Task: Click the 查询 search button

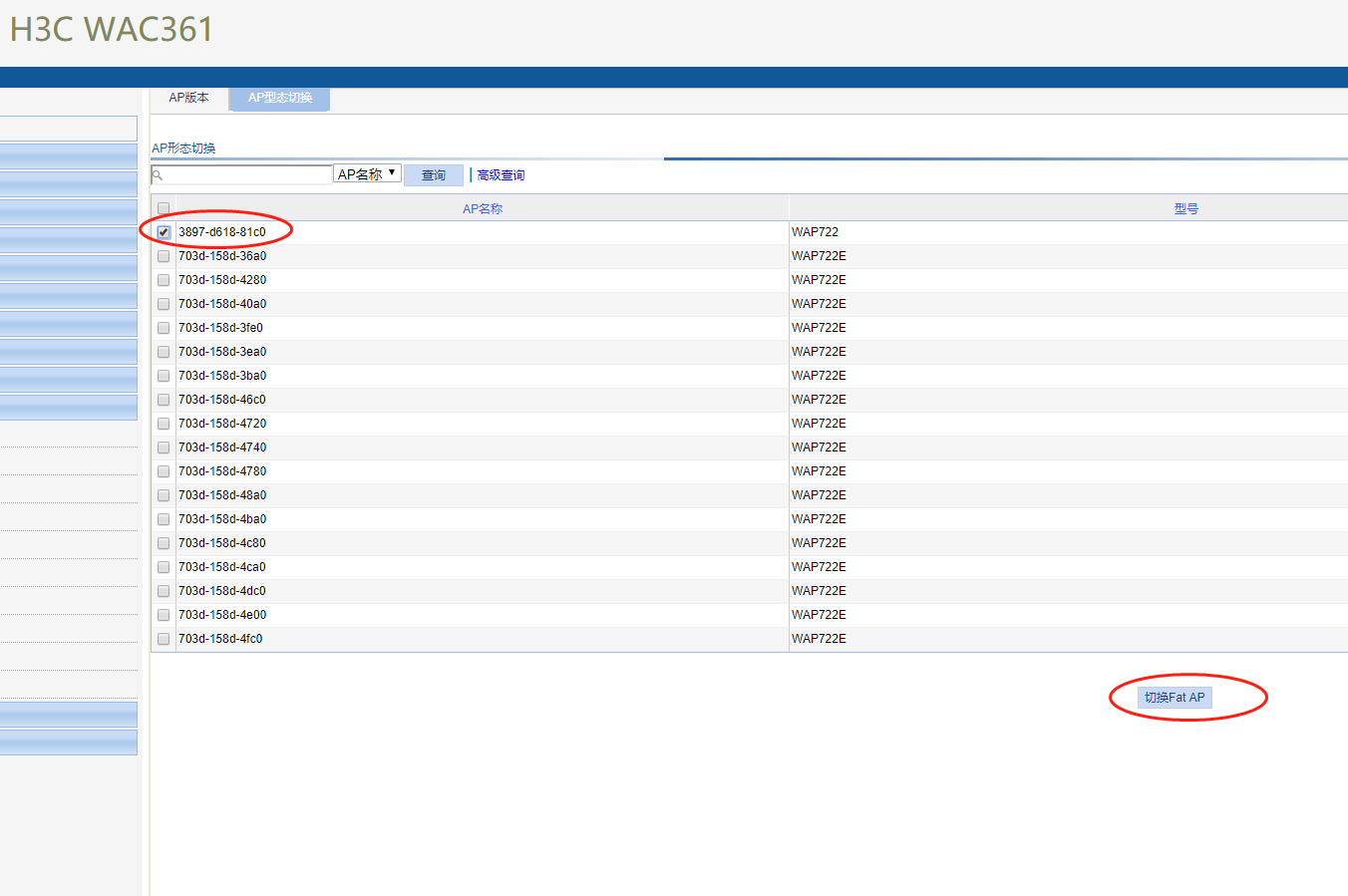Action: click(x=434, y=175)
